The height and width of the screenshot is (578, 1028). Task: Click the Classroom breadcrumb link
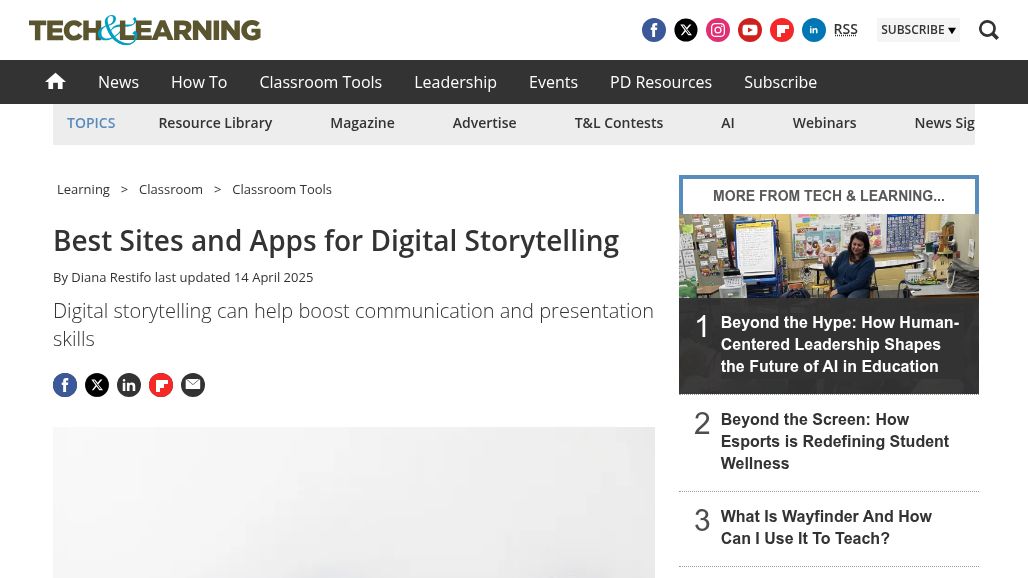[171, 189]
